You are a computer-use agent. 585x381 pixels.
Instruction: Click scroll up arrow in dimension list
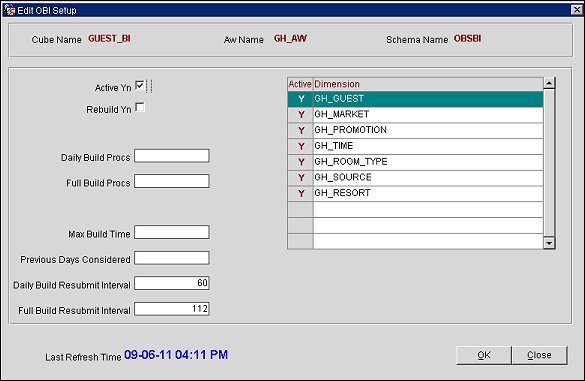pyautogui.click(x=549, y=83)
